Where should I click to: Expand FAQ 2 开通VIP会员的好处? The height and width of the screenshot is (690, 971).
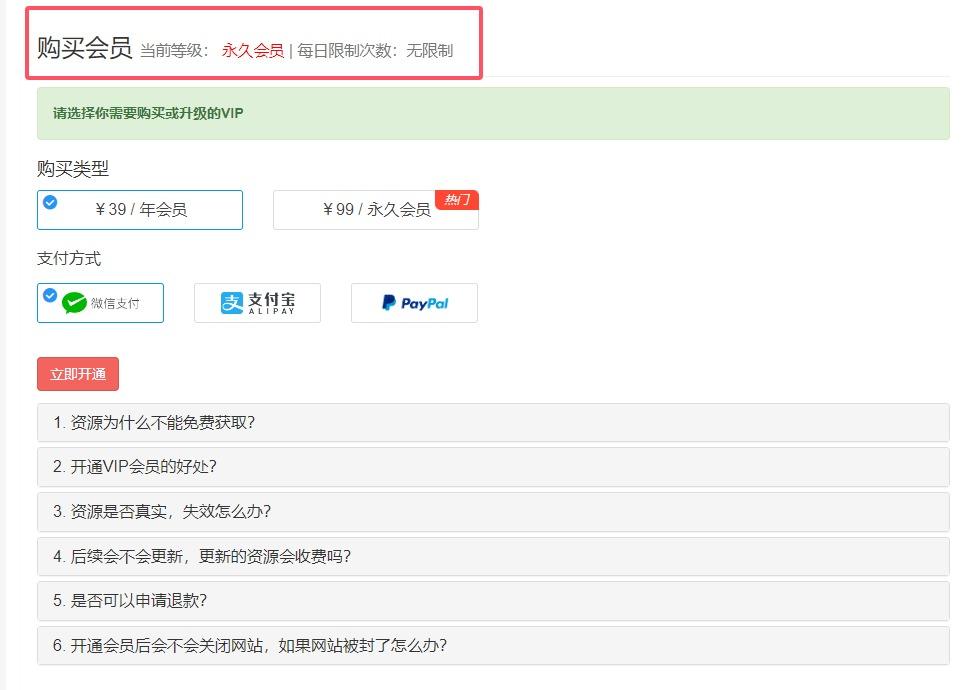click(493, 467)
